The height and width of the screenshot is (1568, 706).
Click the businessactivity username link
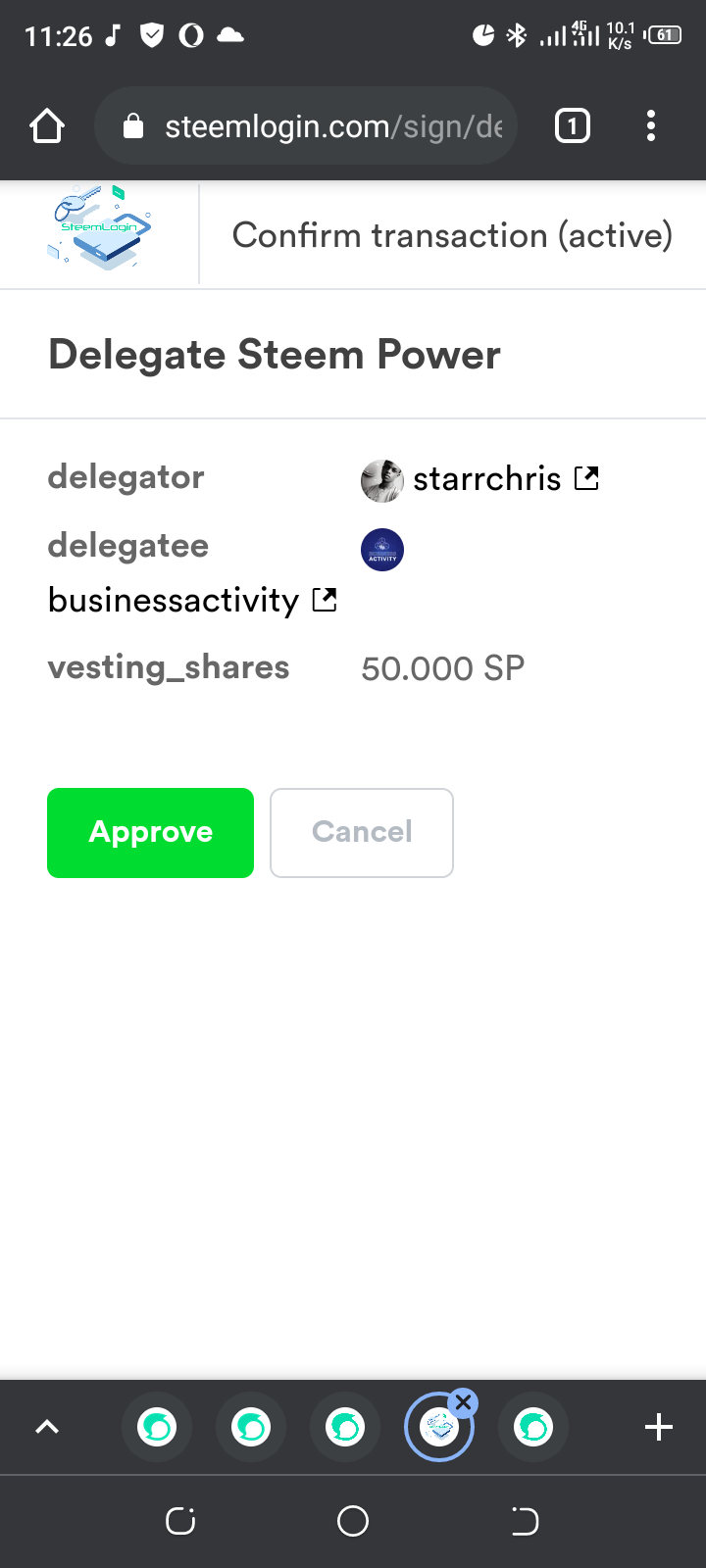click(x=174, y=600)
